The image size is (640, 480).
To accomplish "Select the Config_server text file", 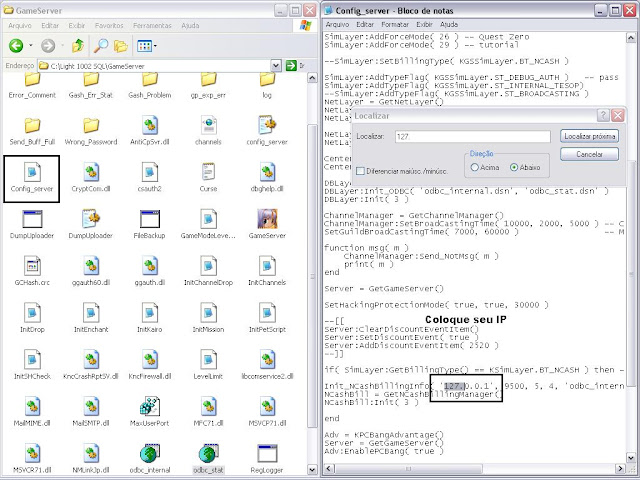I will [32, 178].
